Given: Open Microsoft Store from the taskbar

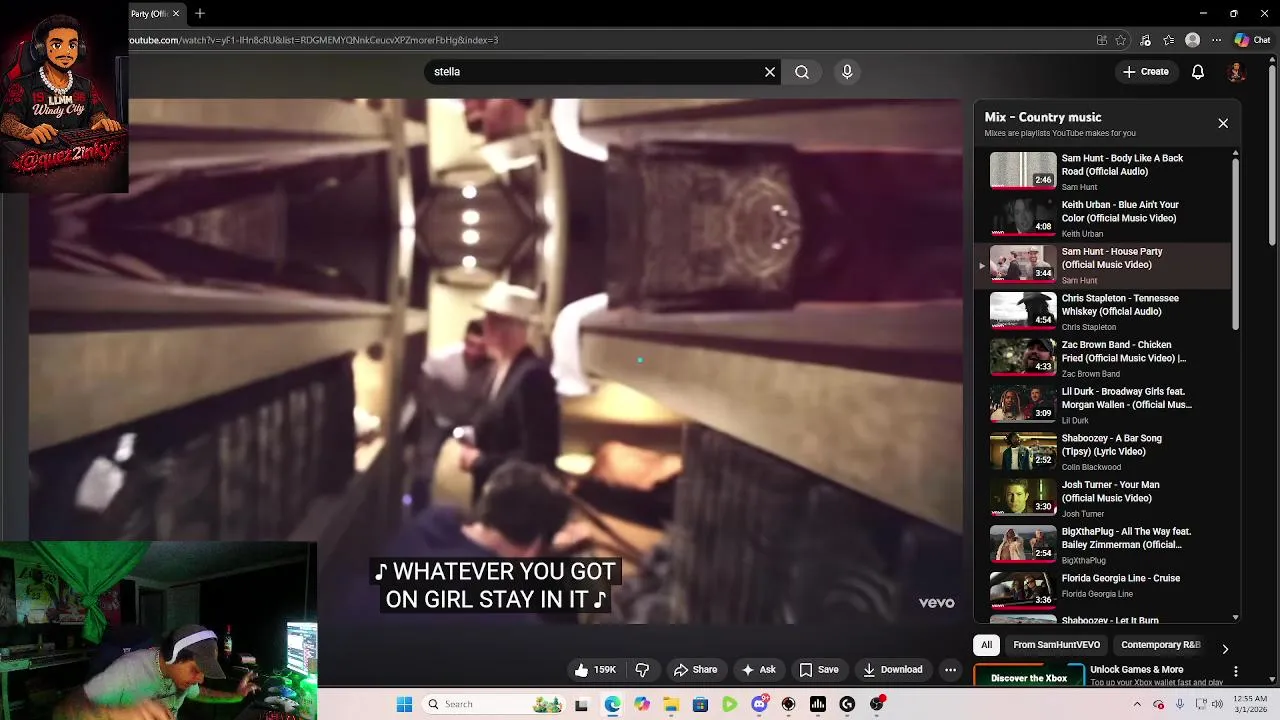Looking at the screenshot, I should click(700, 704).
